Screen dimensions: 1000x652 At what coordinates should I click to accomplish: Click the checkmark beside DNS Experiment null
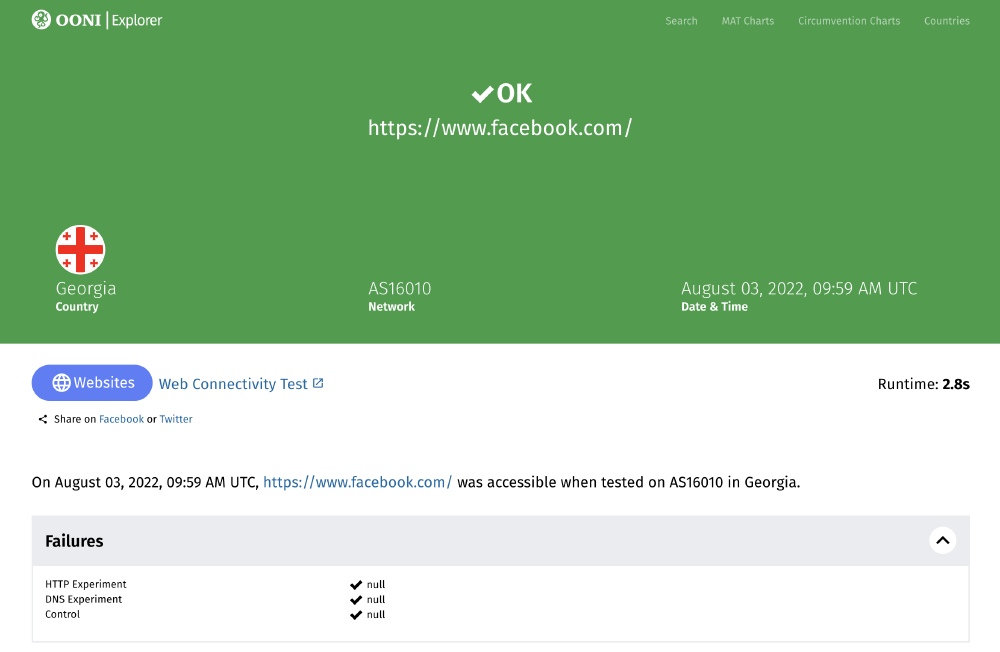(355, 599)
